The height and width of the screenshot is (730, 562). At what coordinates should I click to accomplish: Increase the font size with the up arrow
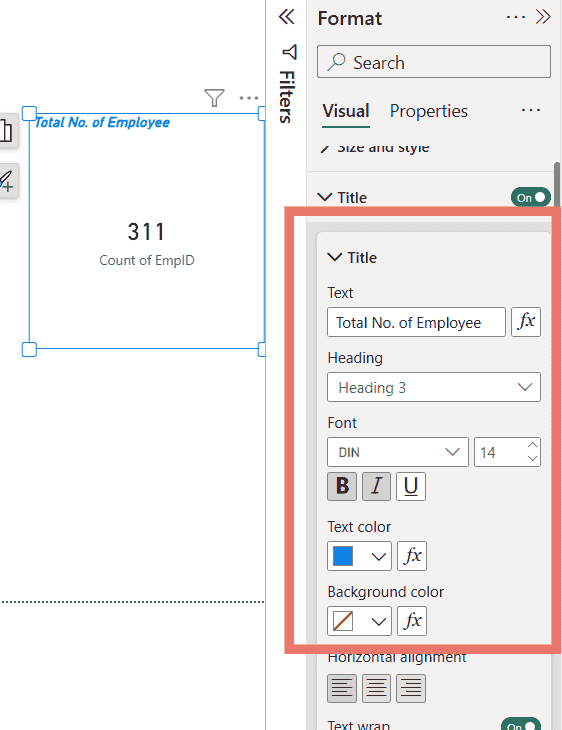[532, 446]
